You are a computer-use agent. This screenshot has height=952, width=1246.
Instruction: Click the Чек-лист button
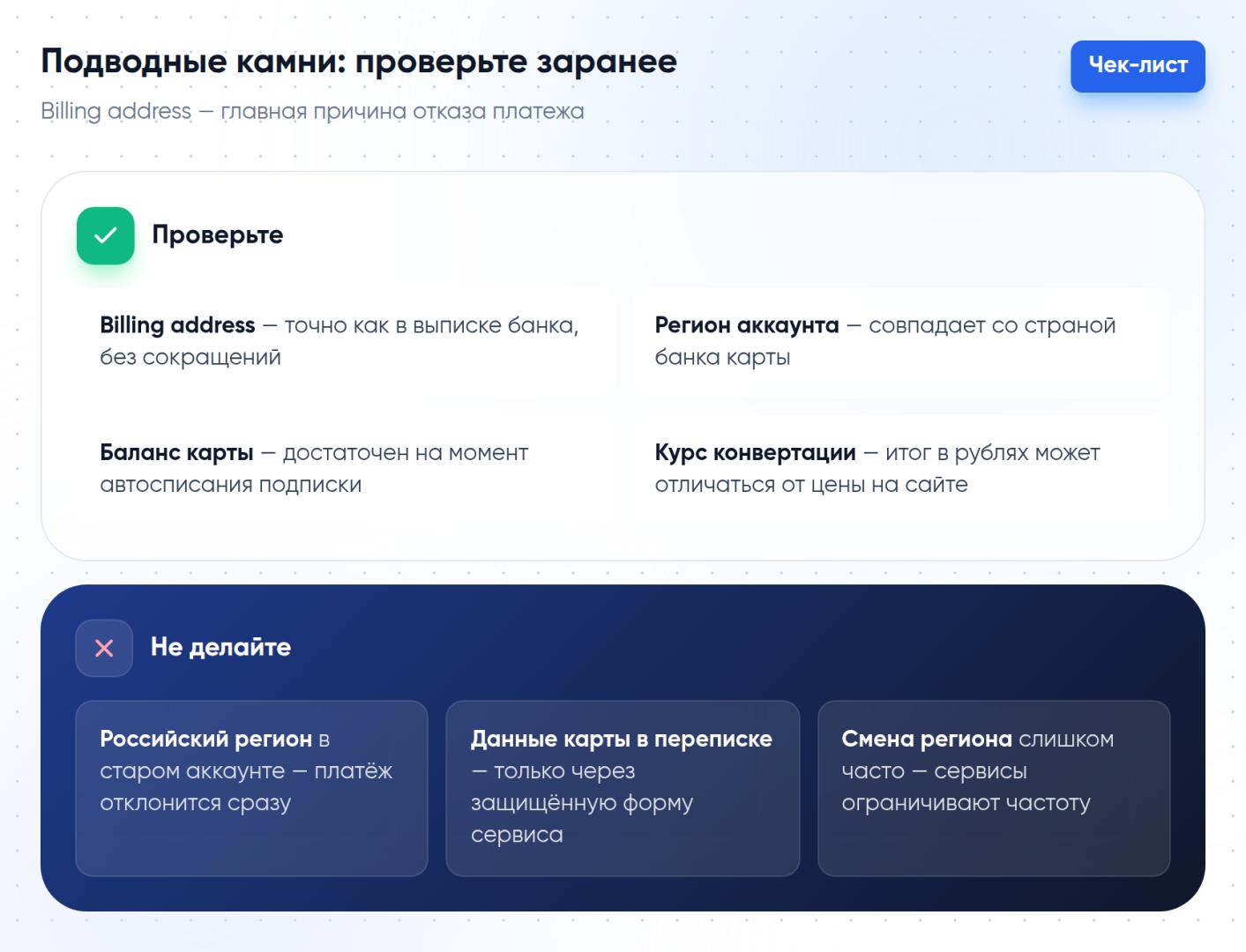[x=1138, y=66]
